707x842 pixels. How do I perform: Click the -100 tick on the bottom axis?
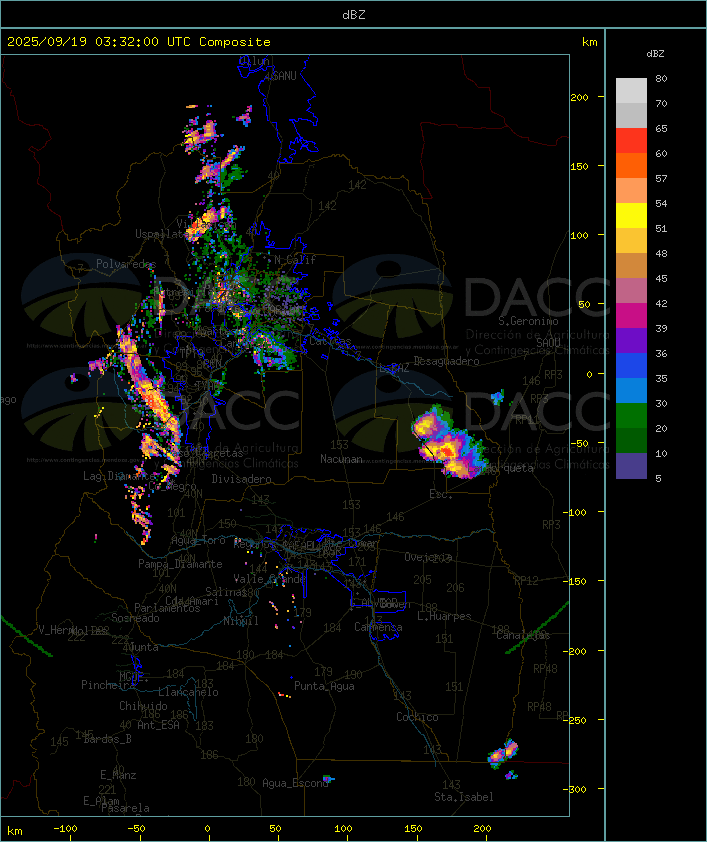65,829
